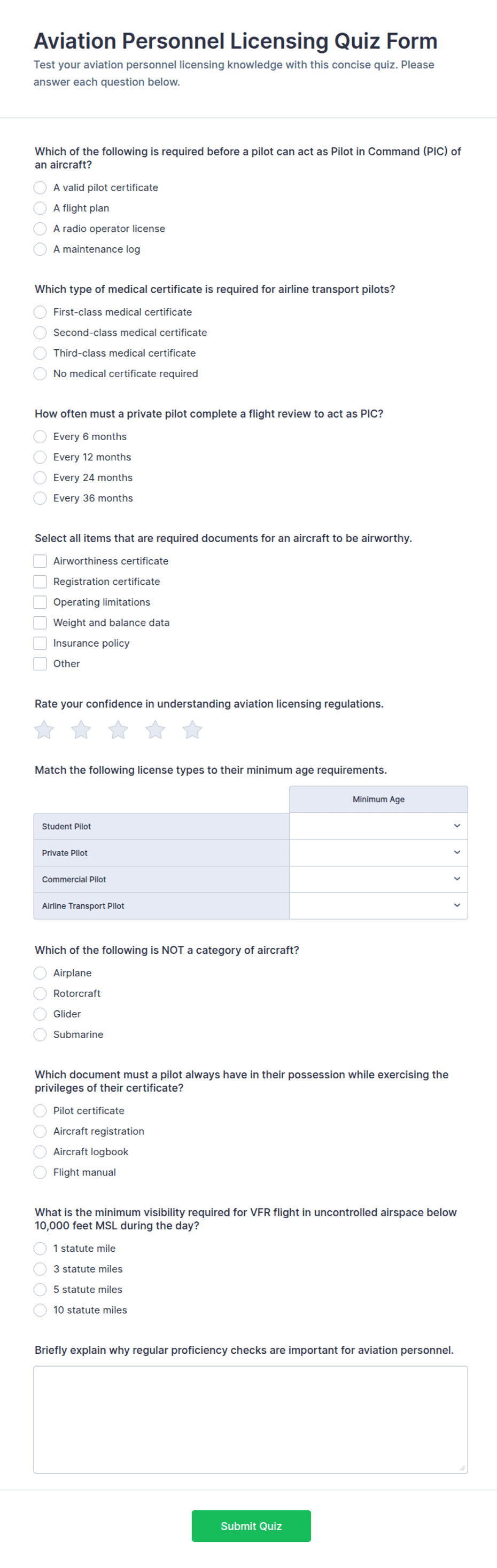The image size is (497, 1568).
Task: Expand Airline Transport Pilot age dropdown
Action: click(x=378, y=906)
